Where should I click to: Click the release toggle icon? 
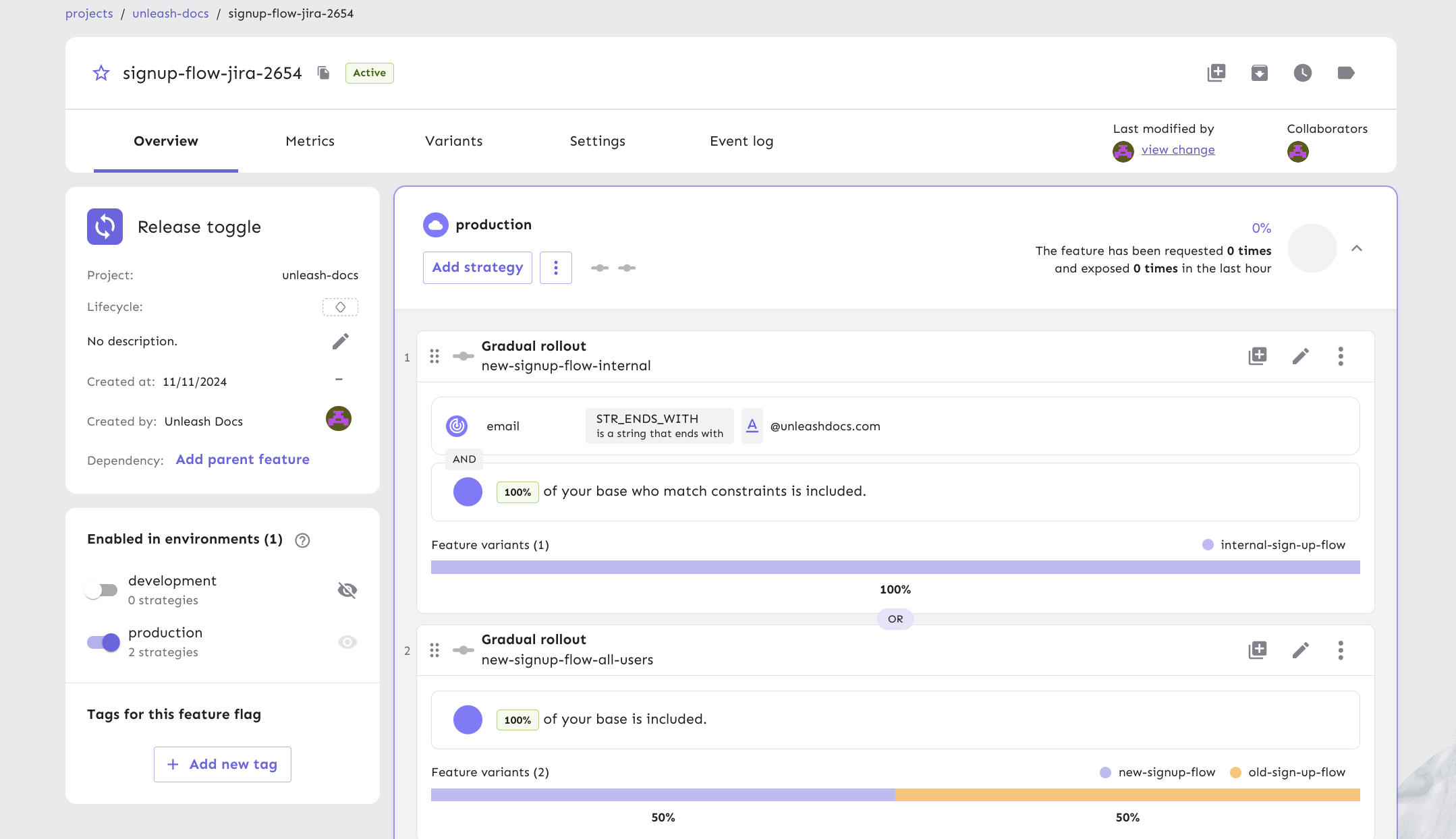coord(105,226)
